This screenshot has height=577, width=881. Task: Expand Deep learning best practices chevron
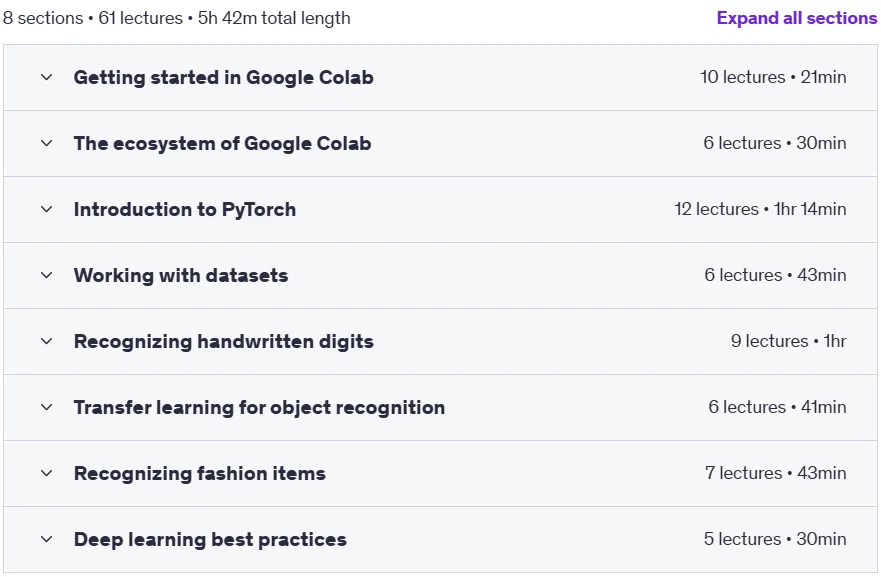tap(47, 539)
